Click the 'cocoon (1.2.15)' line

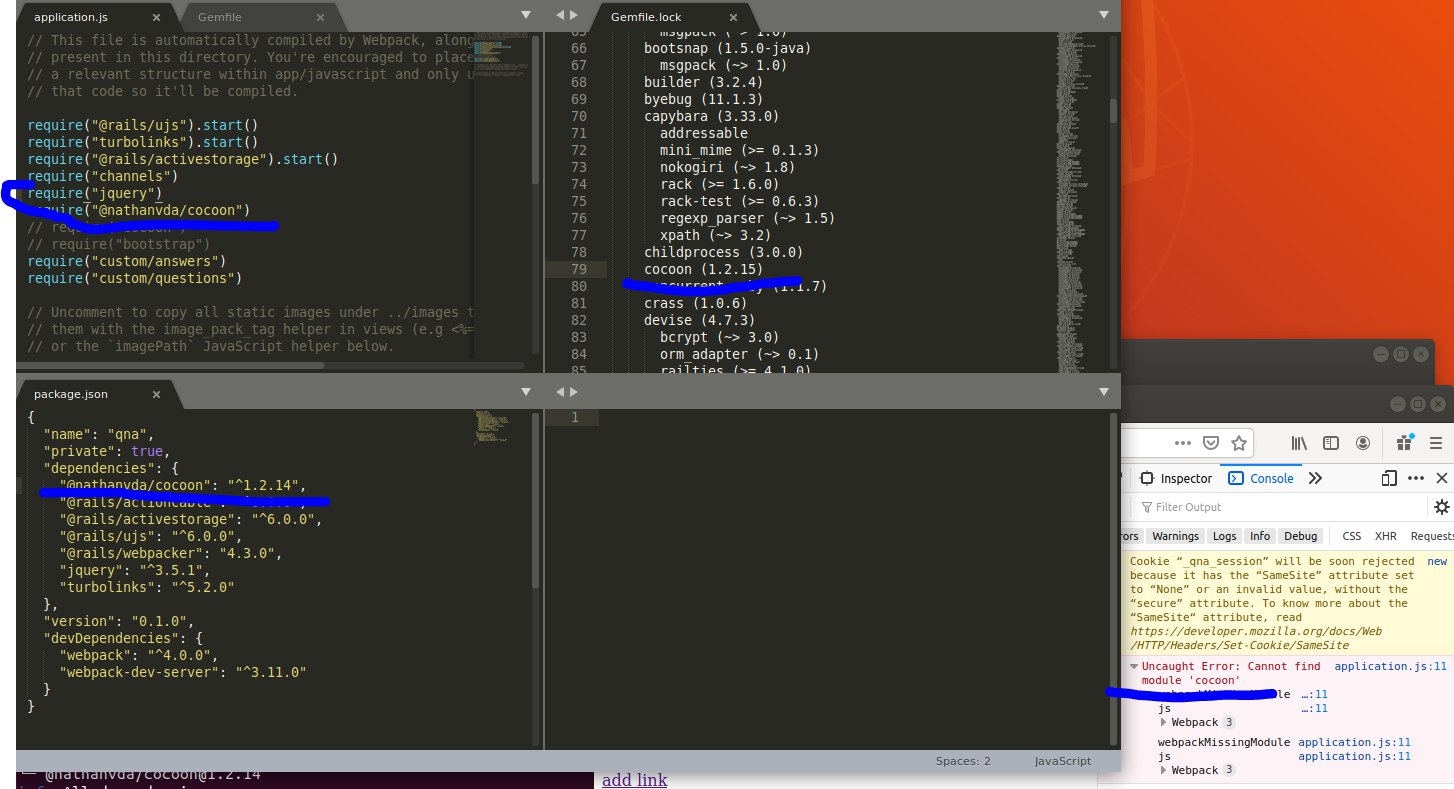(703, 270)
